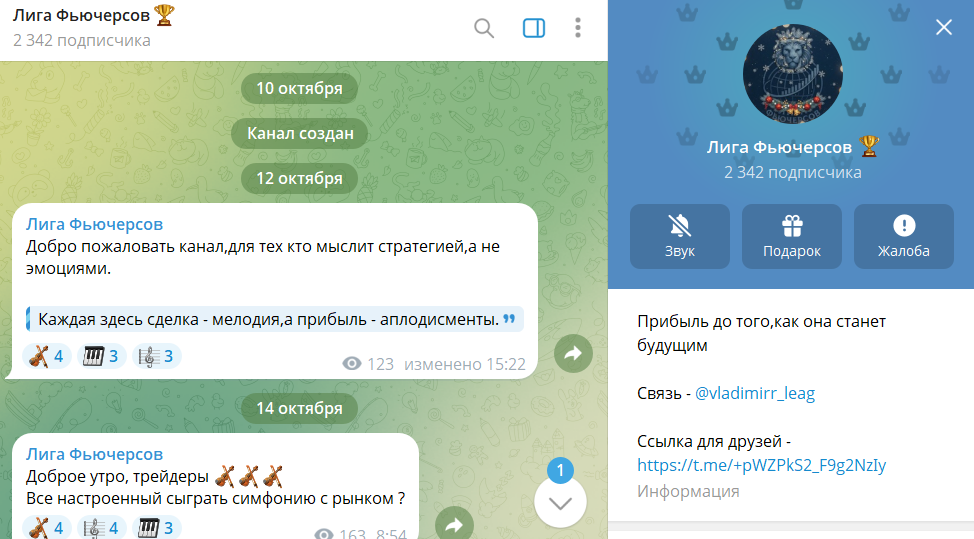Image resolution: width=974 pixels, height=539 pixels.
Task: Click the t.me invite link for friends
Action: click(x=762, y=465)
